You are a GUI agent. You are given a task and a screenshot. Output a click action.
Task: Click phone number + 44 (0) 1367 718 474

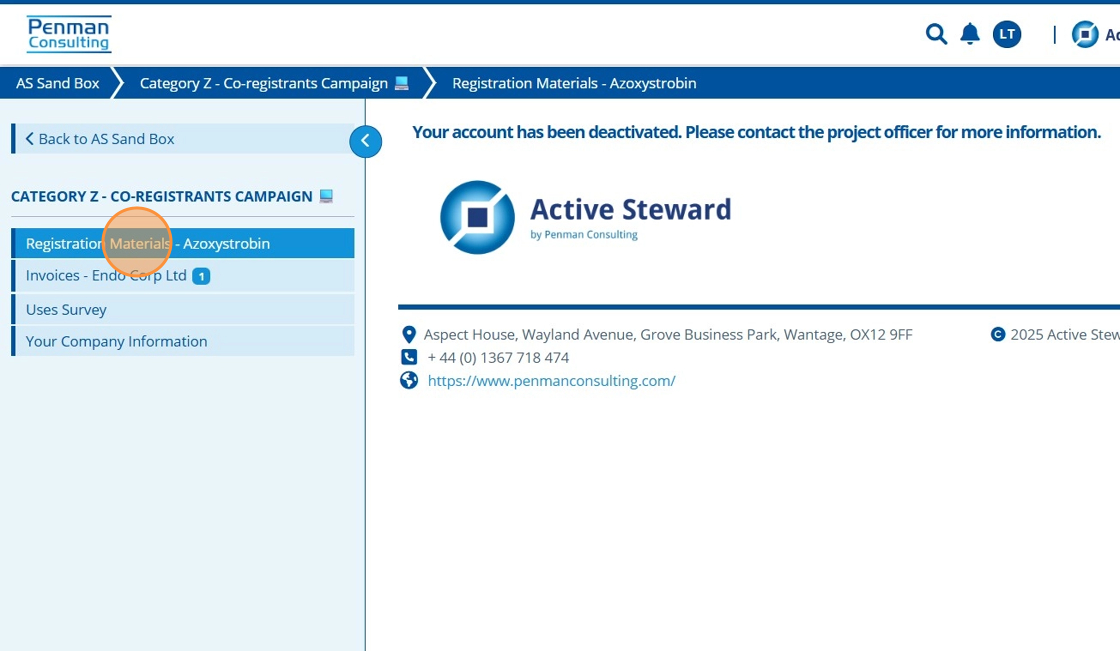(498, 357)
